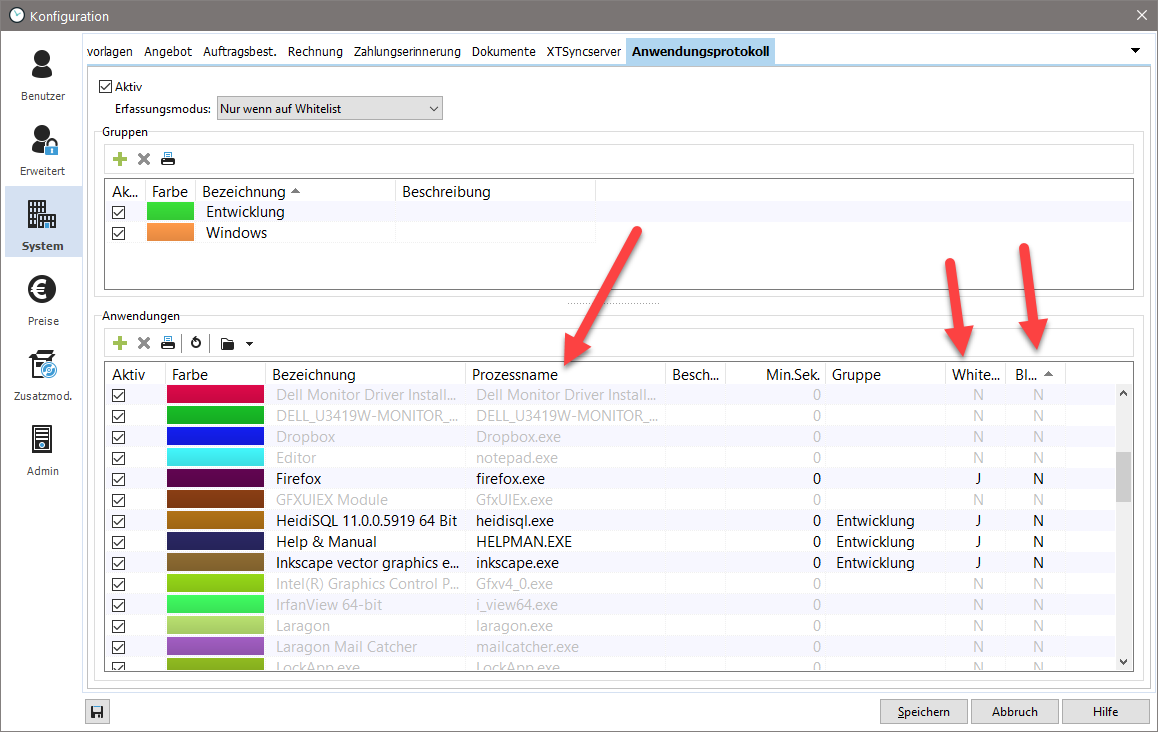This screenshot has height=732, width=1158.
Task: Open the Admin section
Action: tap(43, 450)
